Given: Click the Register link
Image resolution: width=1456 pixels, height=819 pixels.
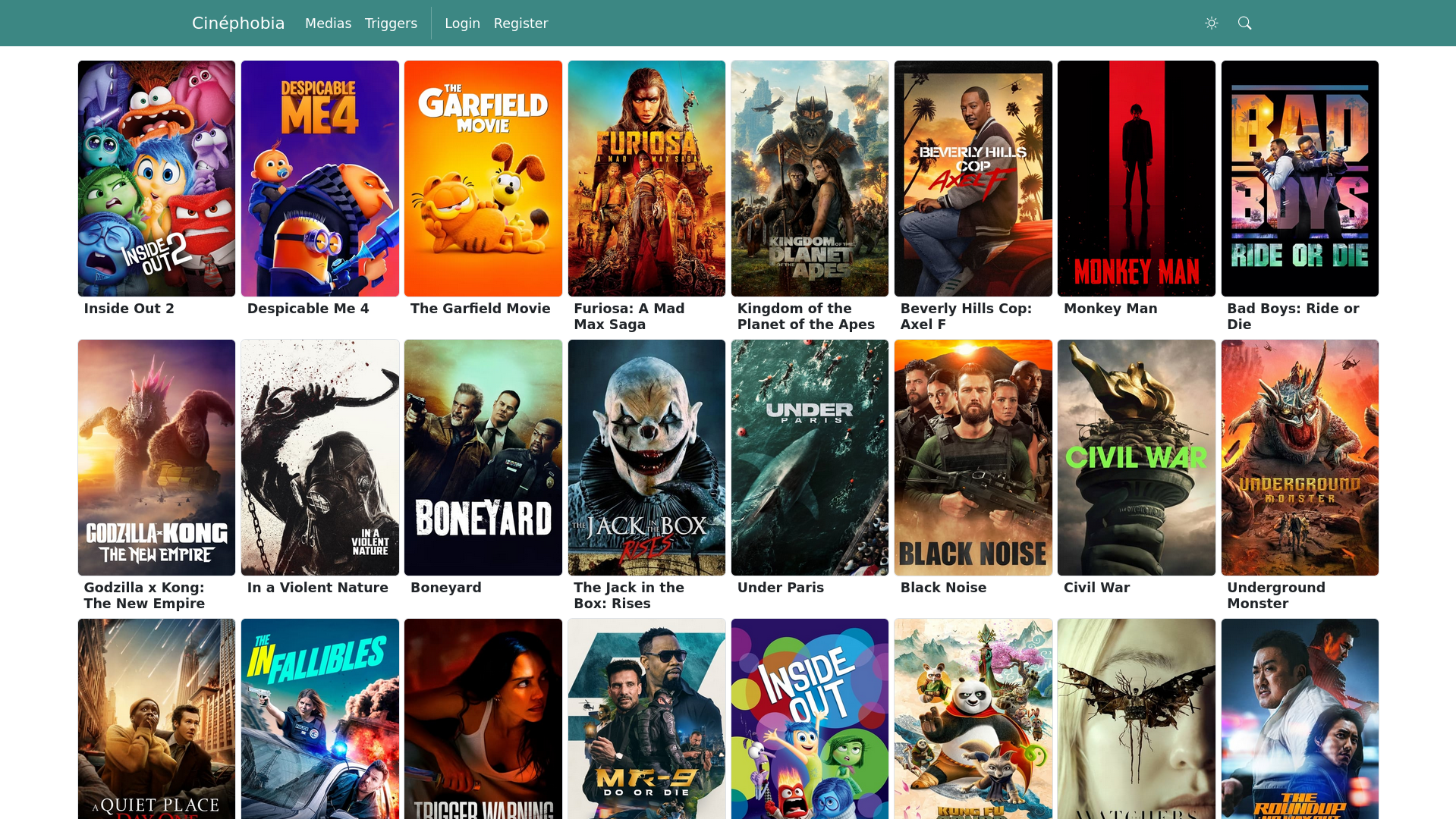Looking at the screenshot, I should point(520,24).
